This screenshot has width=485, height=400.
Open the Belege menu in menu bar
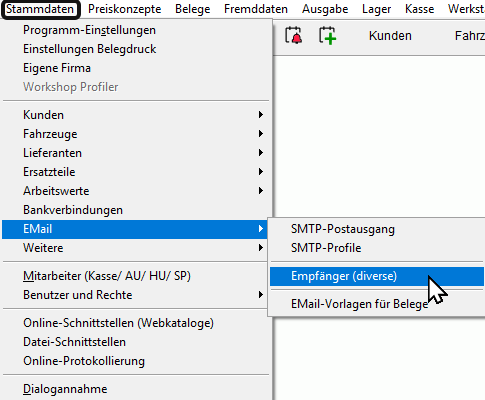point(193,9)
